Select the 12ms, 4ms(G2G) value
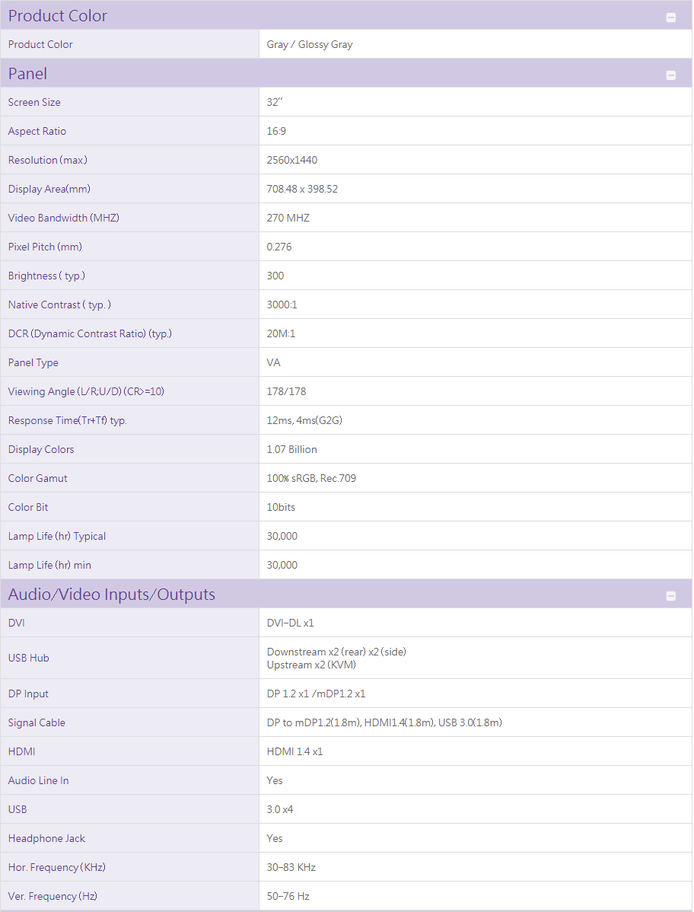Viewport: 694px width, 912px height. (304, 421)
